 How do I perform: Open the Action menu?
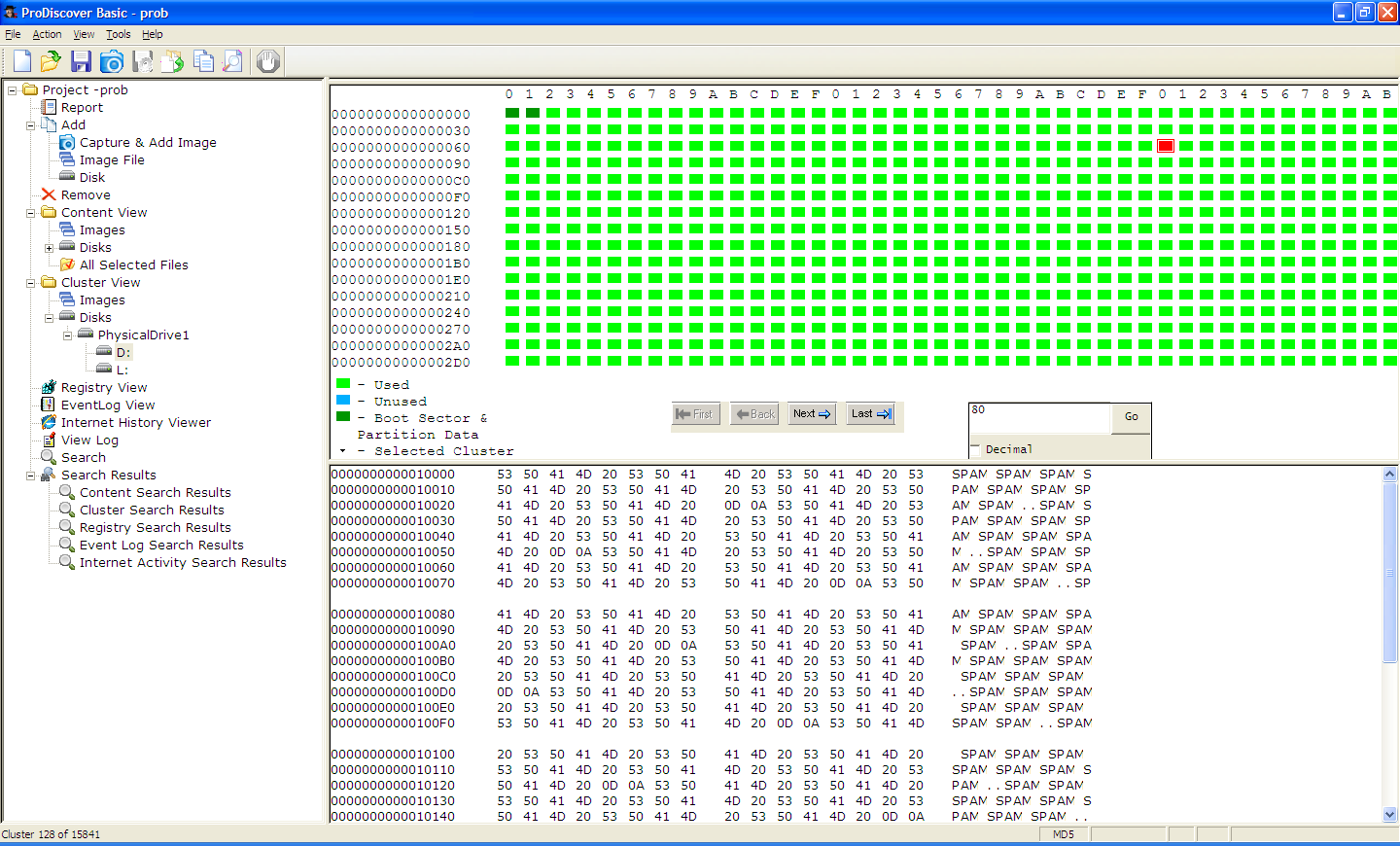pos(47,34)
